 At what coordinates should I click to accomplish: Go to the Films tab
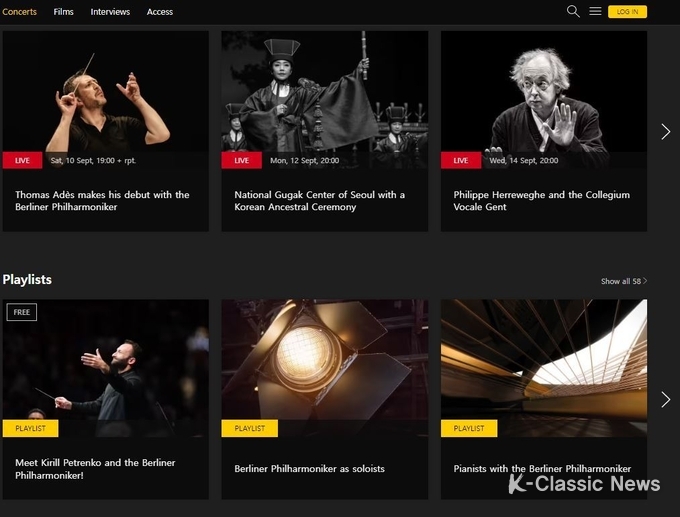pos(63,12)
